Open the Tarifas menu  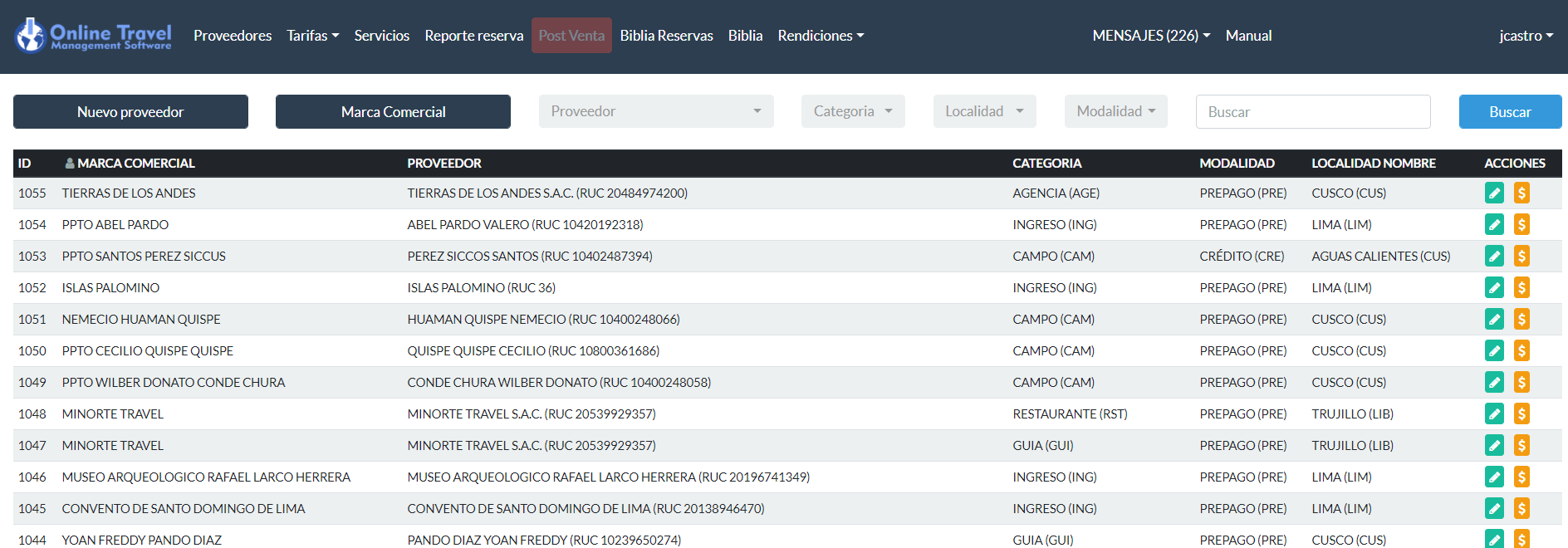(312, 36)
